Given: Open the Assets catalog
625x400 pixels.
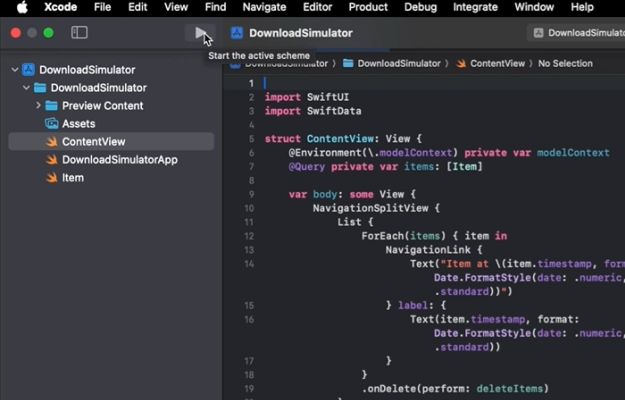Looking at the screenshot, I should [79, 124].
